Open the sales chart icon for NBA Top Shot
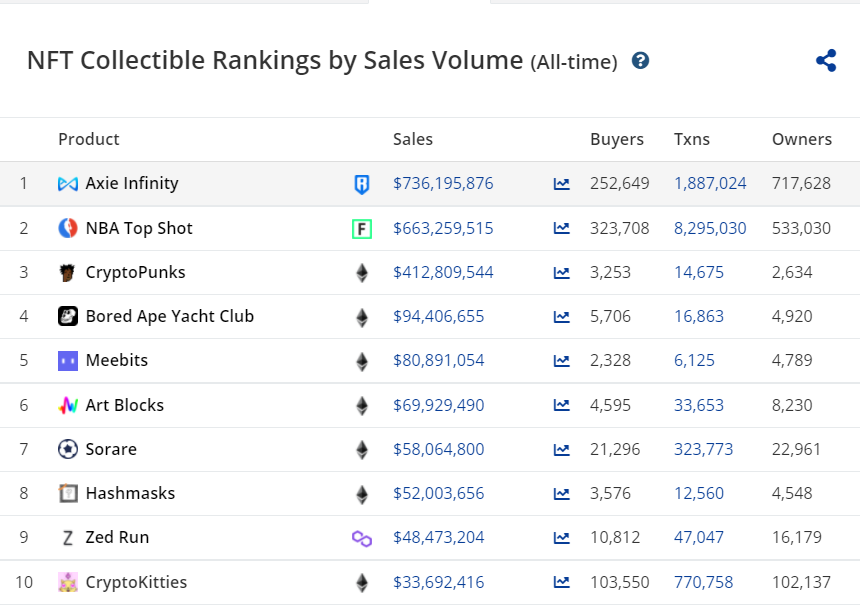860x608 pixels. 561,228
